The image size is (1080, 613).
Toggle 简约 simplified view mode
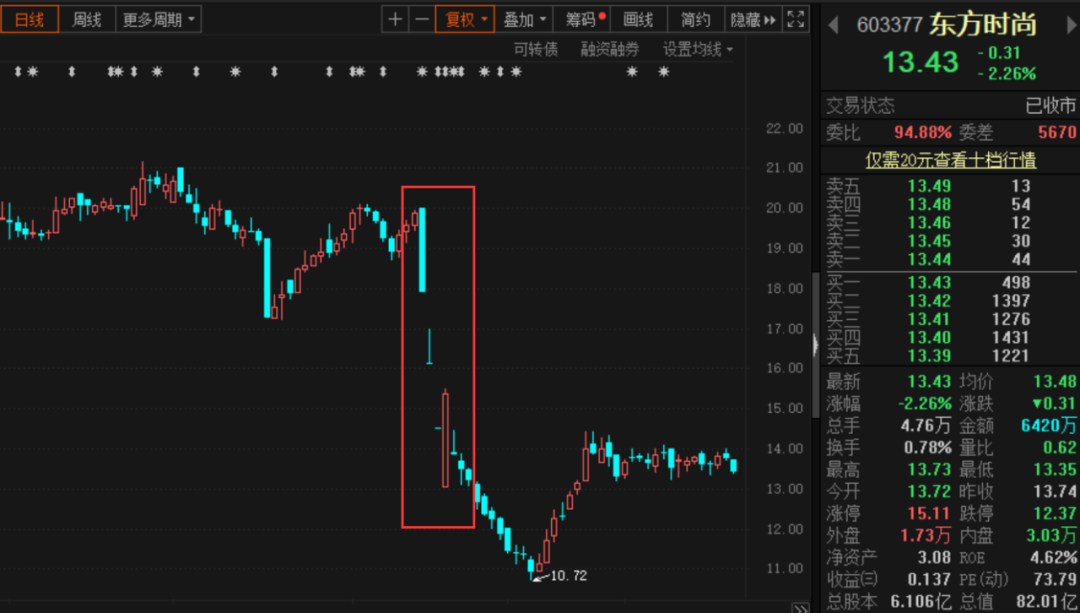tap(695, 19)
